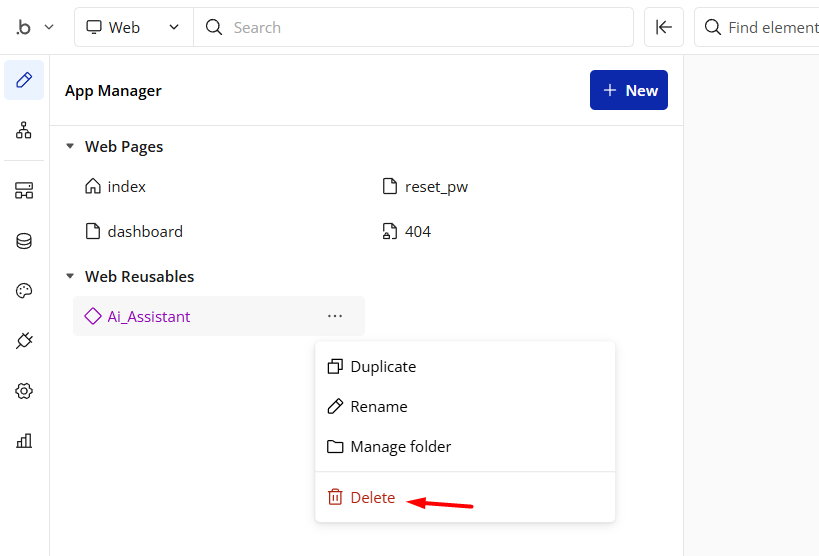Collapse the Web Pages section
The image size is (819, 556).
[70, 147]
